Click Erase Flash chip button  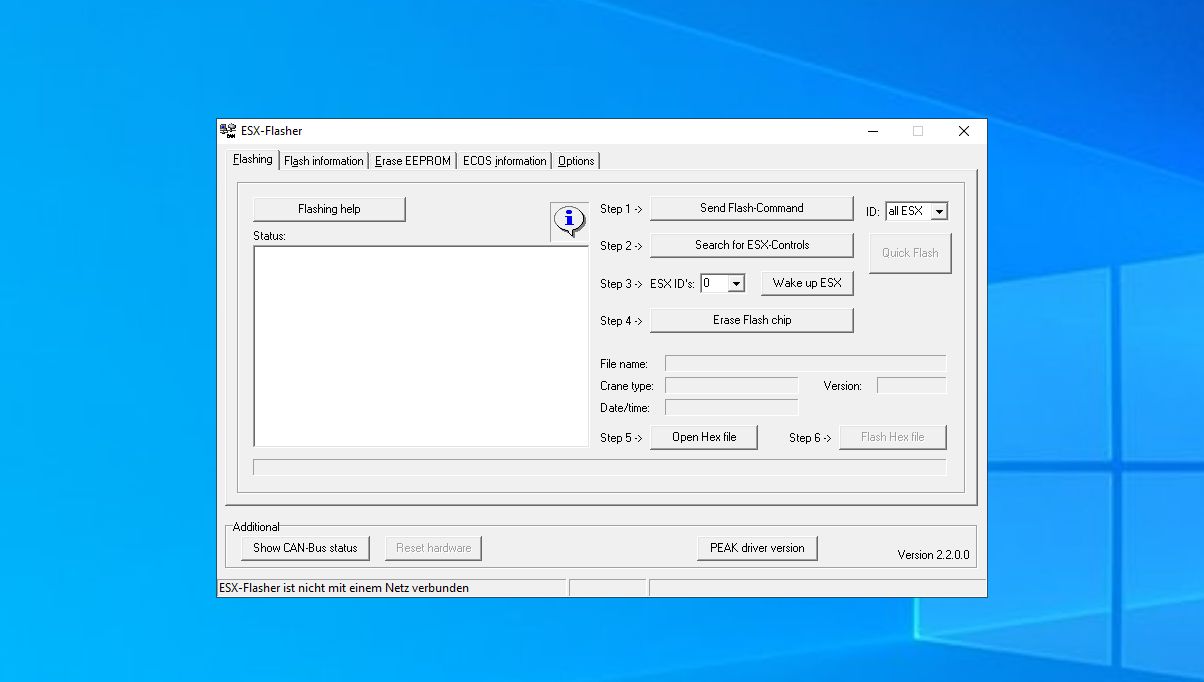pos(751,320)
